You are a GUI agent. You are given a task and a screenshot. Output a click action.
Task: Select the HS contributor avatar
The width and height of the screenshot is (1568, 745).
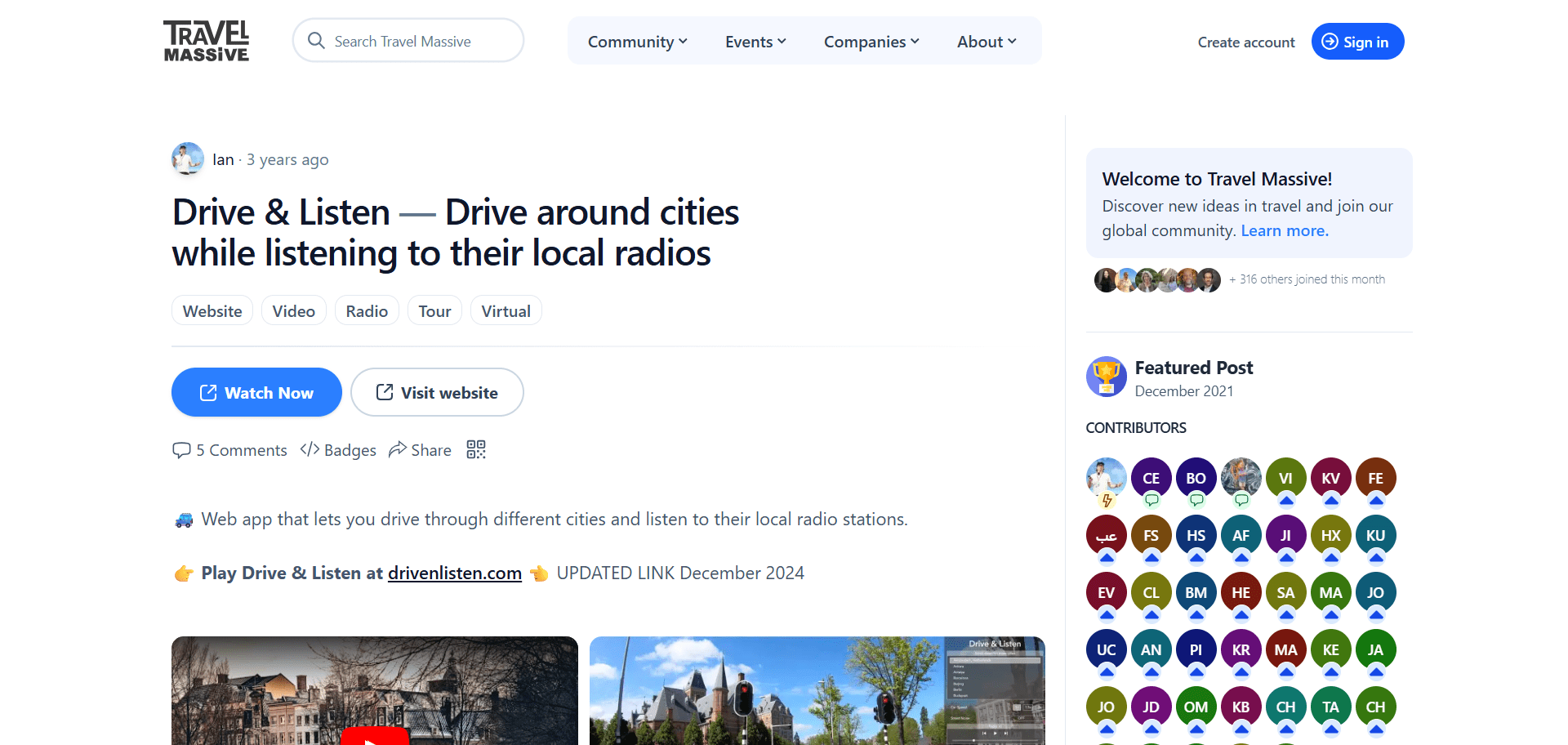tap(1196, 535)
